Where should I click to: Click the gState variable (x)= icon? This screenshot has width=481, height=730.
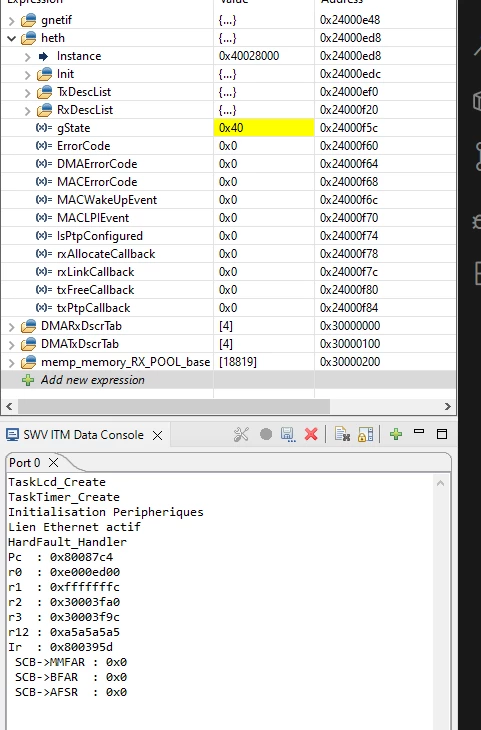[44, 128]
